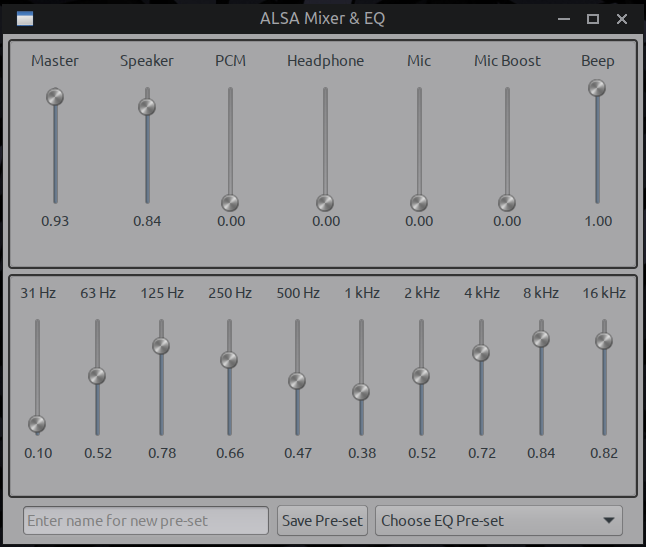Click the 31 Hz band label
646x547 pixels.
pos(38,293)
